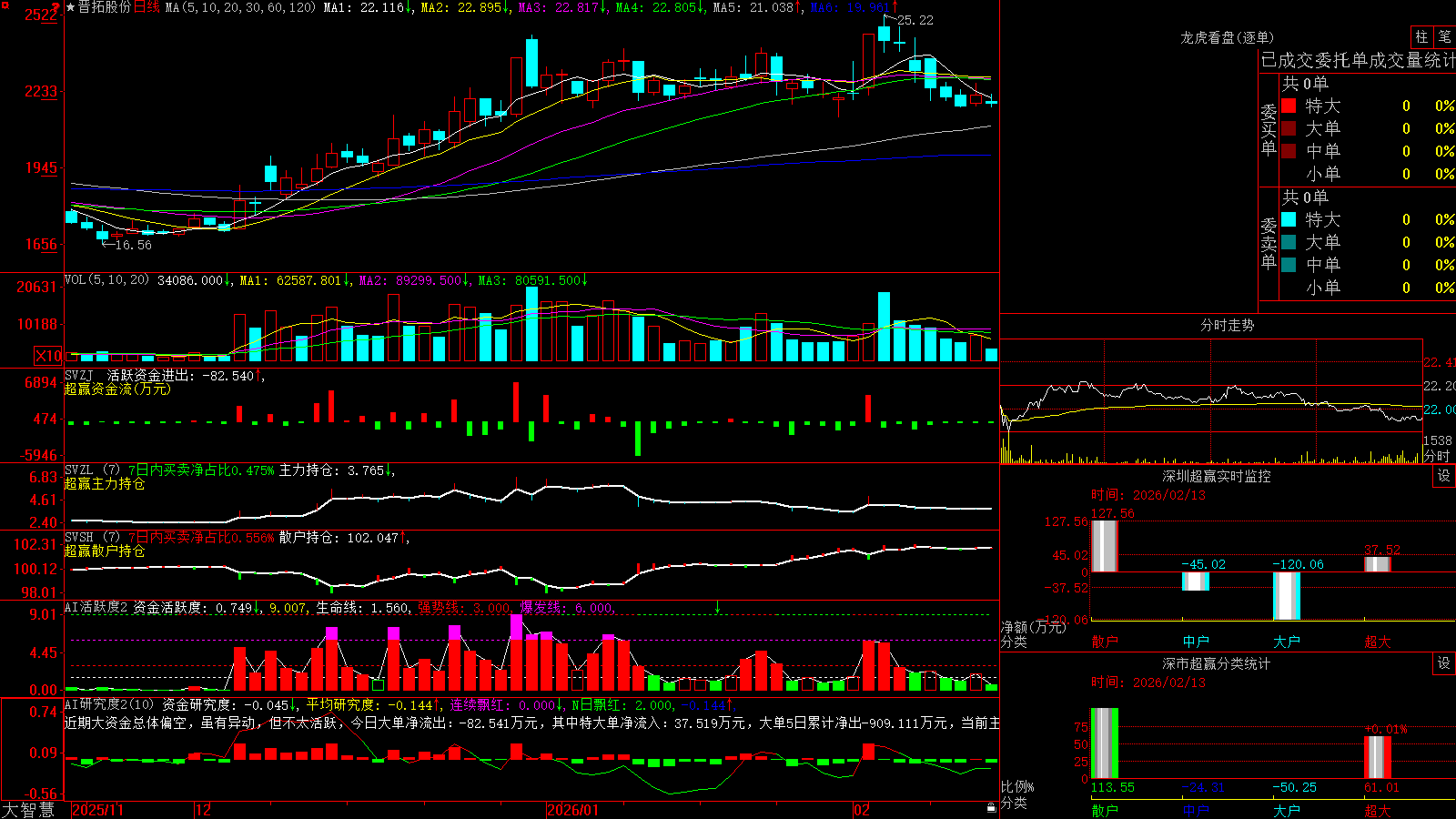Click the 大户 bar labeled -120.06

(x=1286, y=595)
